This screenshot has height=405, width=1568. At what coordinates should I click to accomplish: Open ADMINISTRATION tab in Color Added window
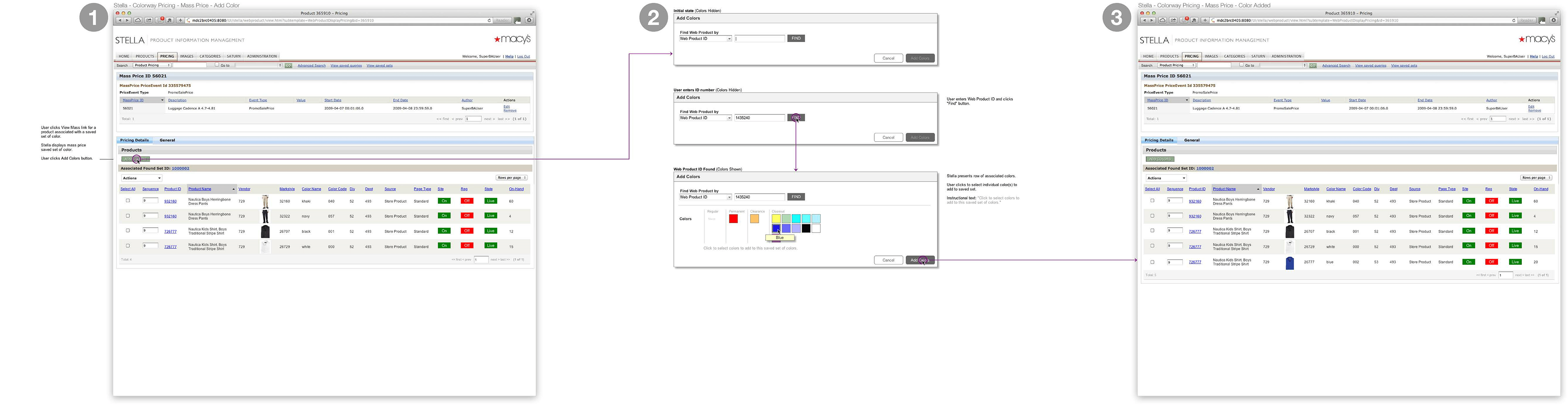(x=1286, y=56)
